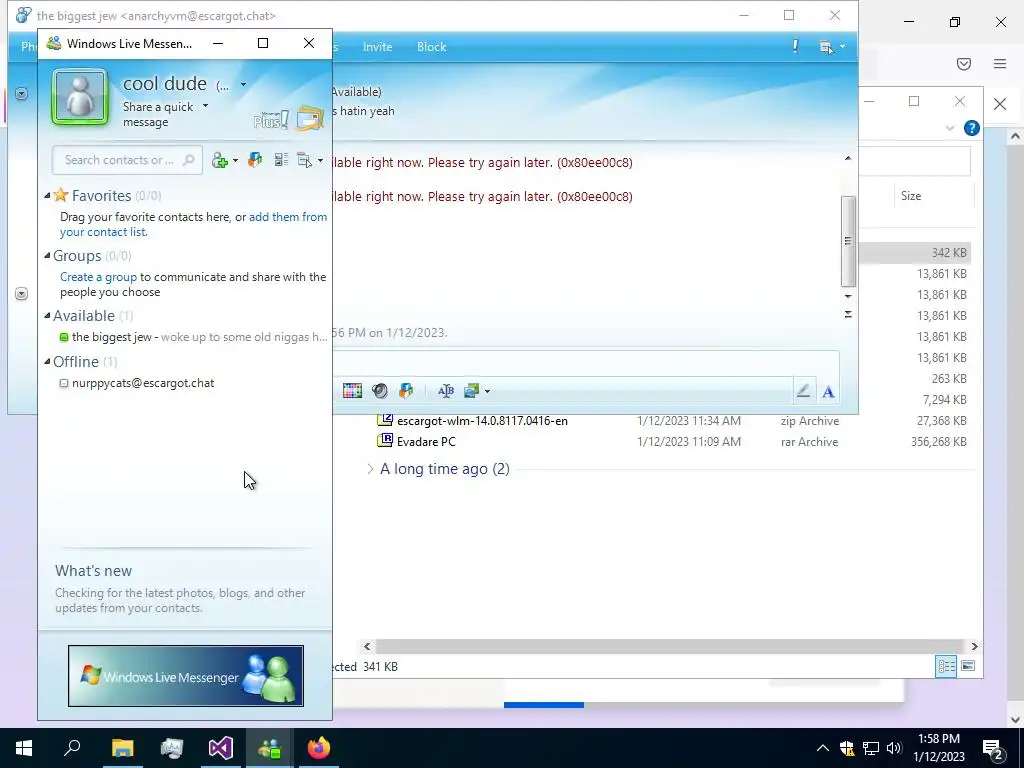The width and height of the screenshot is (1024, 768).
Task: Switch to handwriting pen mode
Action: tap(803, 391)
